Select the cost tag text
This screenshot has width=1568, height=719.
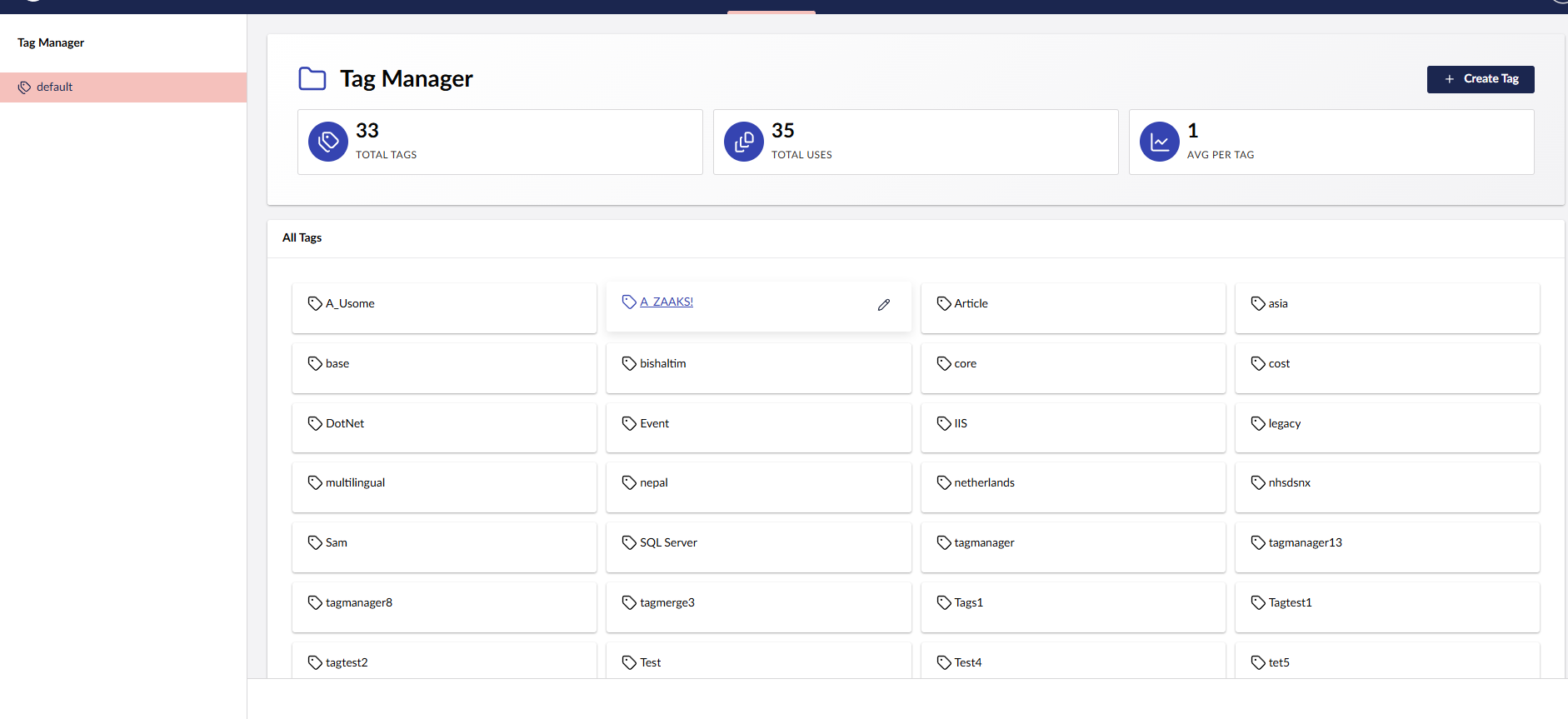tap(1279, 363)
